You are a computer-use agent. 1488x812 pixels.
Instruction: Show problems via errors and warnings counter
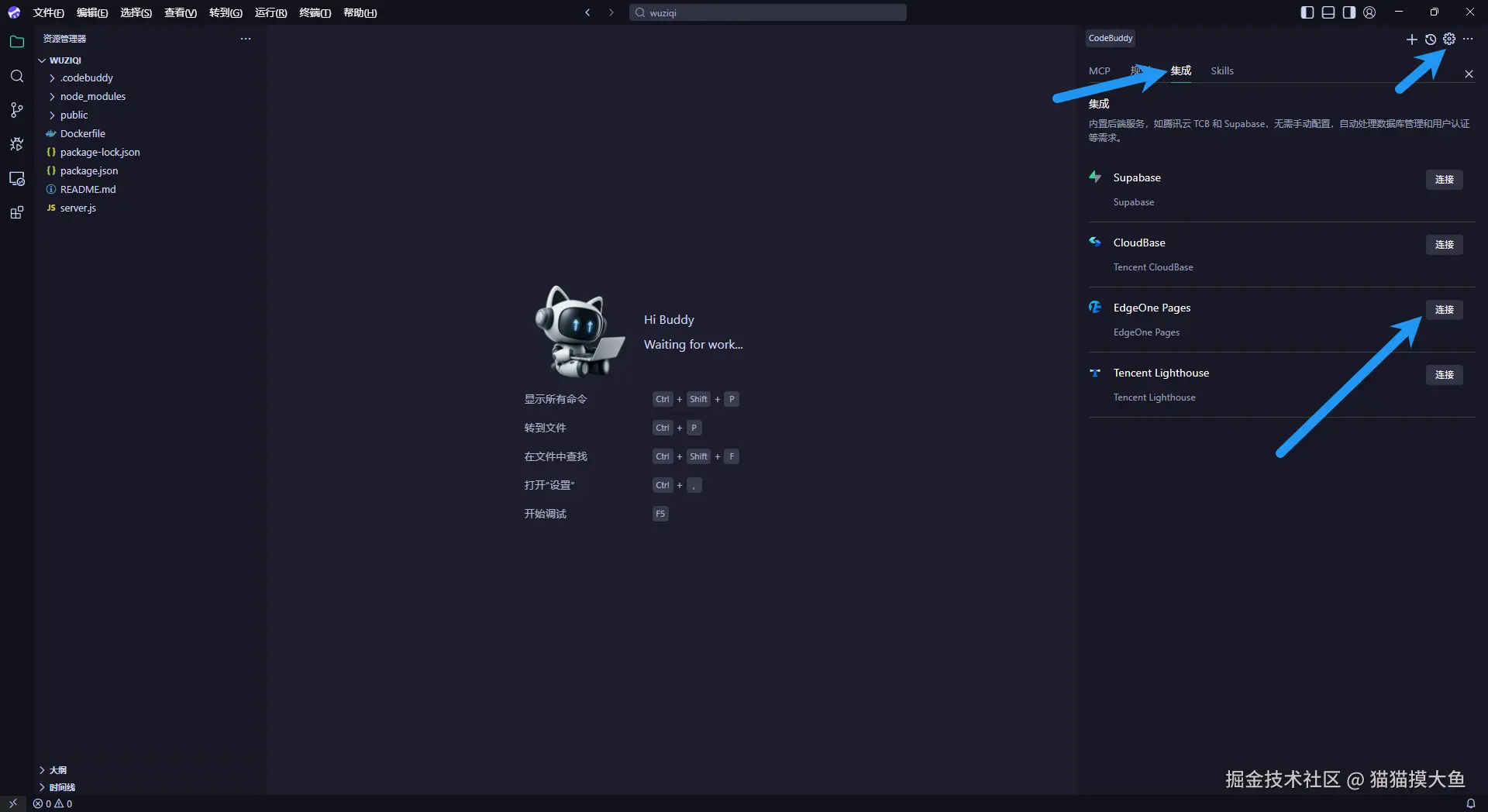point(53,803)
